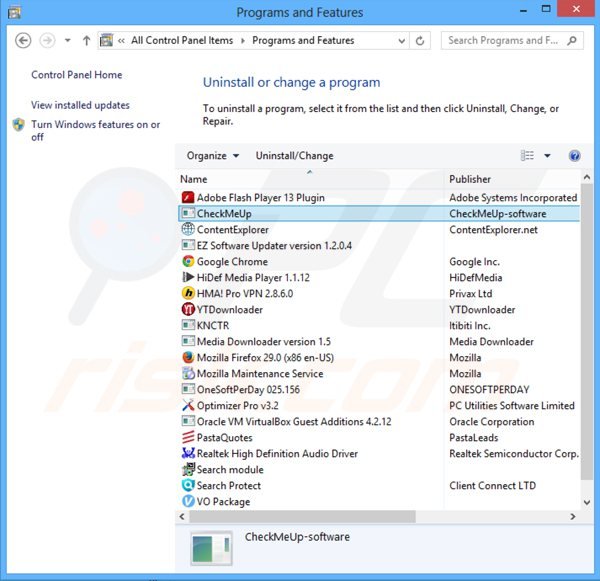Select the 'Google Inc.' publisher cell
The height and width of the screenshot is (581, 600).
[474, 262]
